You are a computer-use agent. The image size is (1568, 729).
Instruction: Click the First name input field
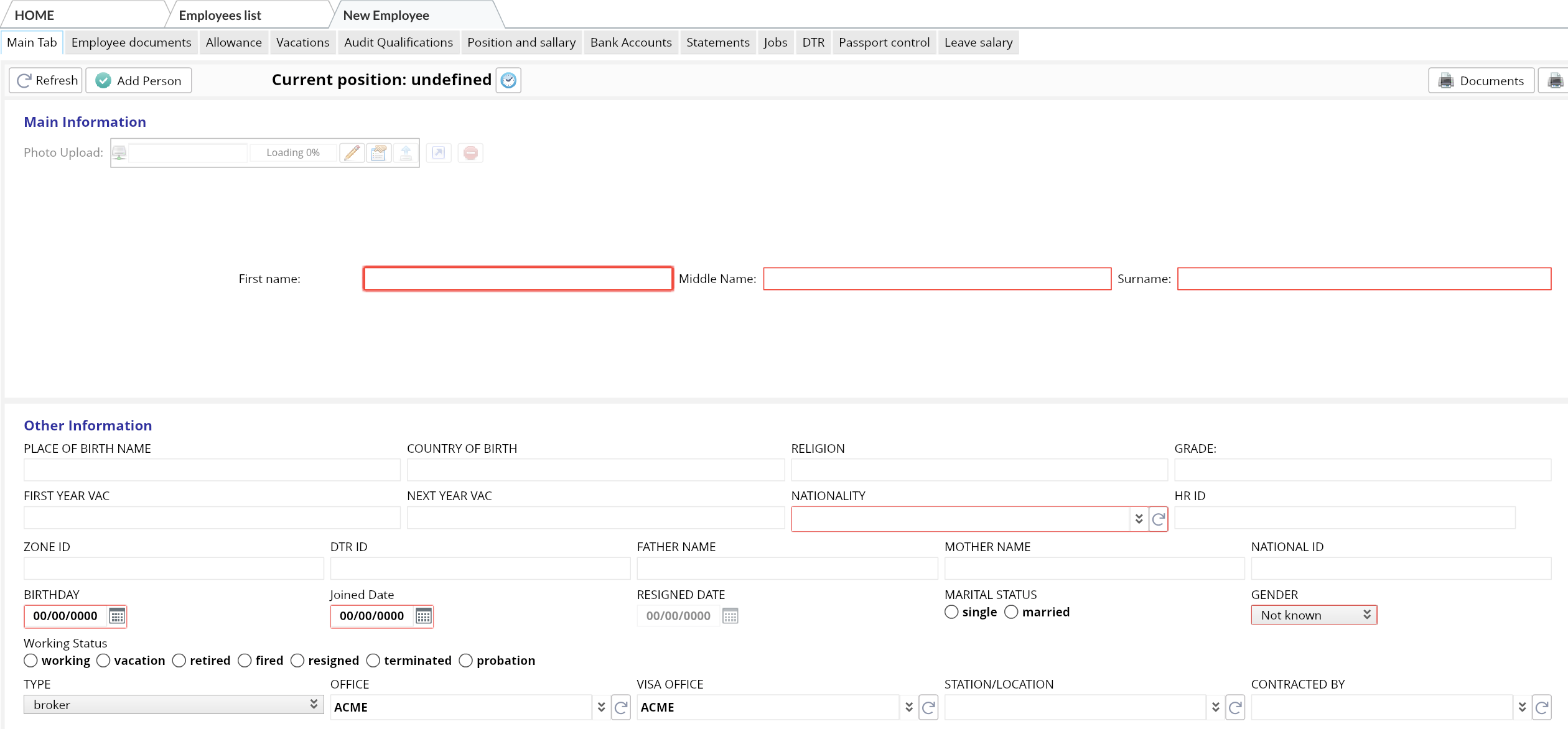point(518,279)
